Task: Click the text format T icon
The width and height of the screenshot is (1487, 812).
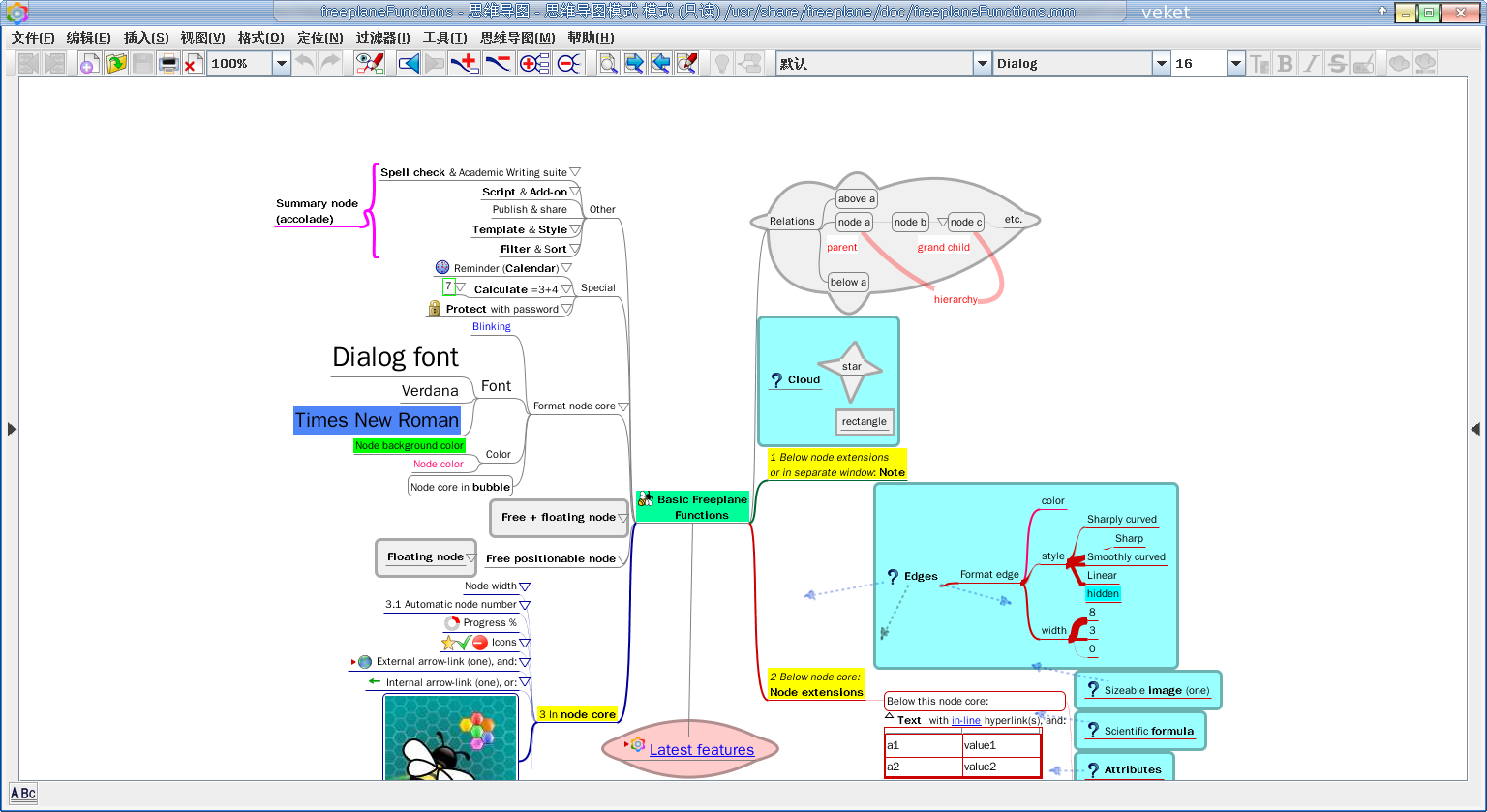Action: coord(1259,64)
